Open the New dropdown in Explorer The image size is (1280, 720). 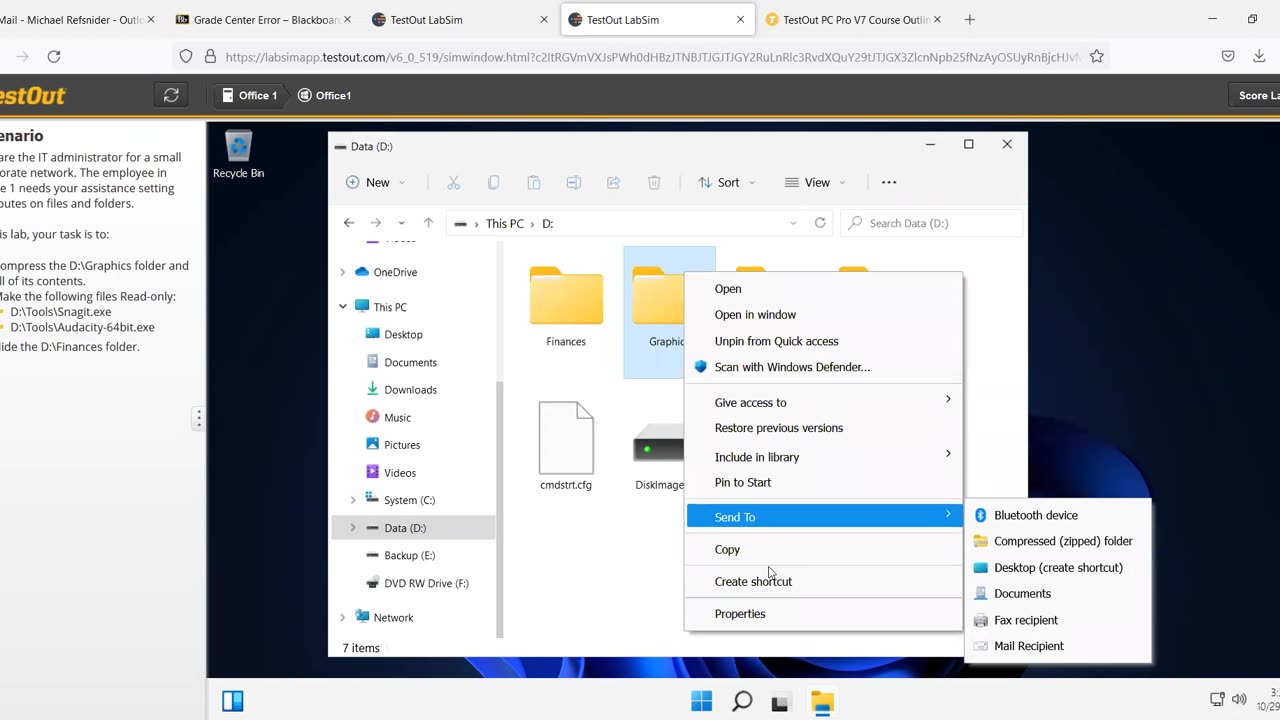(x=375, y=182)
